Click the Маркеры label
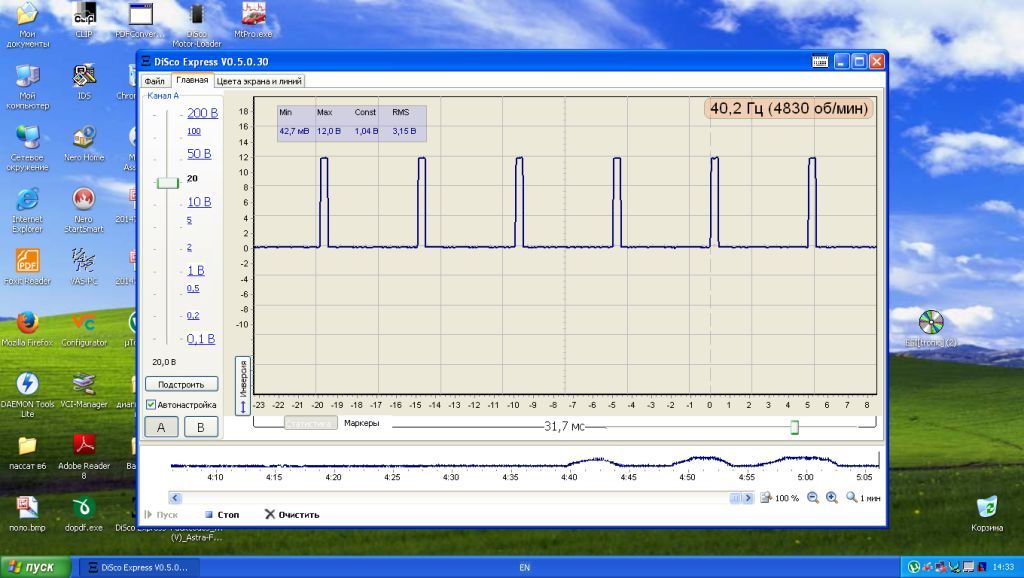 pyautogui.click(x=361, y=423)
